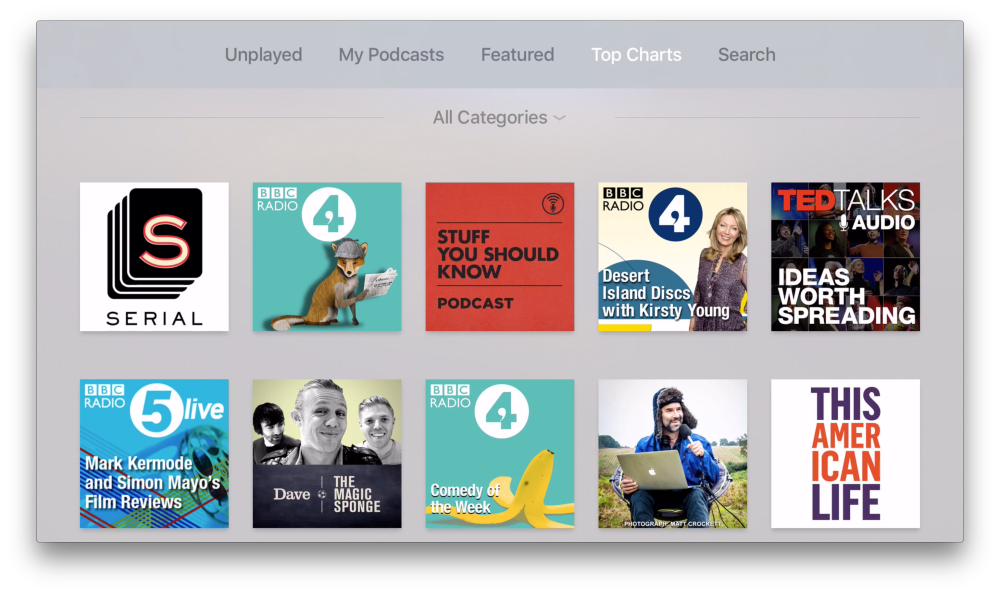Screen dimensions: 1000x594
Task: Select the BBC Radio 4 fox podcast
Action: 327,256
